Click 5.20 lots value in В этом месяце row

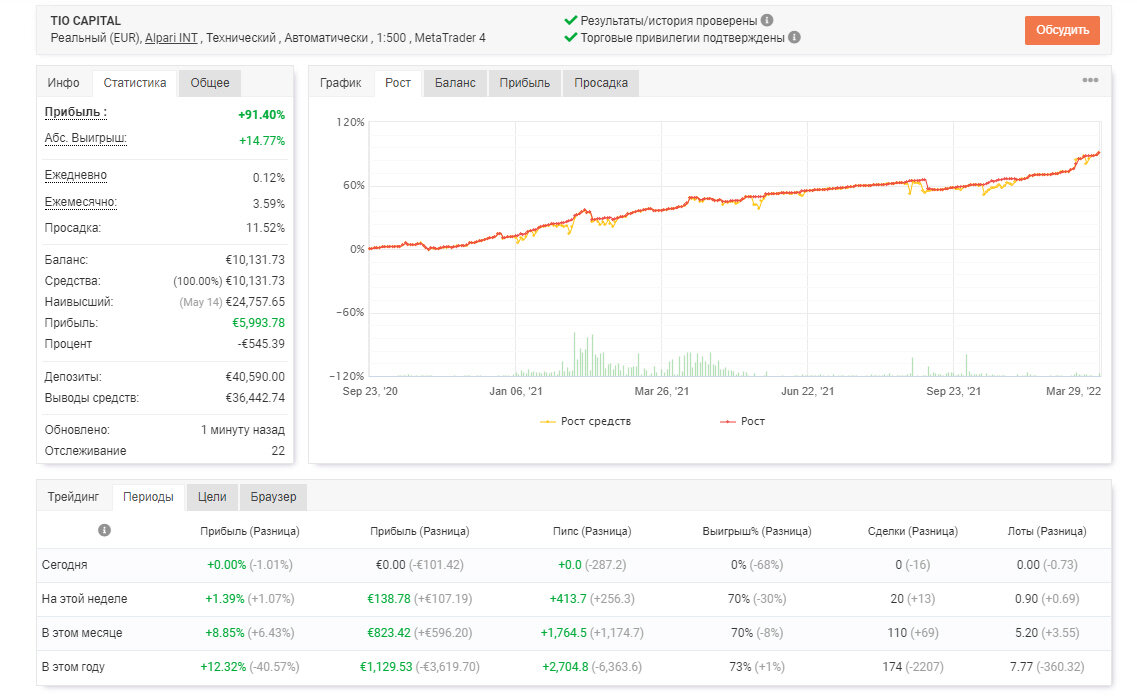[1026, 633]
